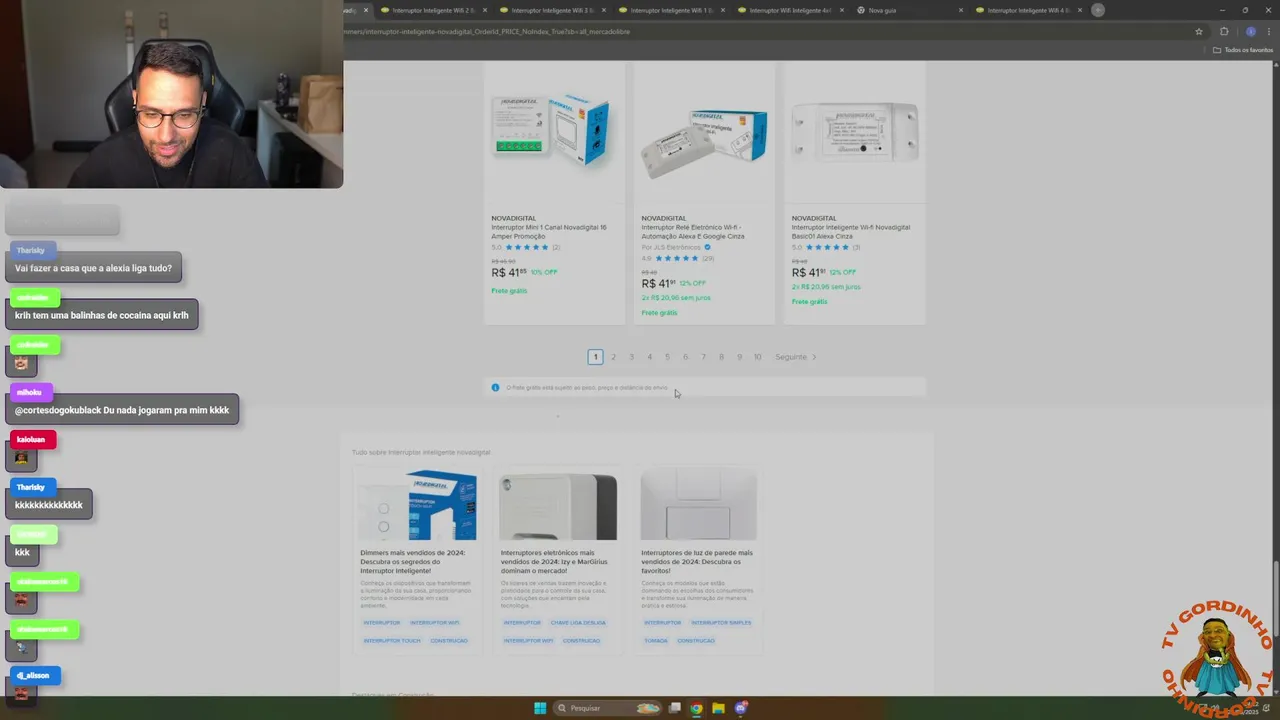The width and height of the screenshot is (1280, 720).
Task: Go to results page 3
Action: click(631, 357)
